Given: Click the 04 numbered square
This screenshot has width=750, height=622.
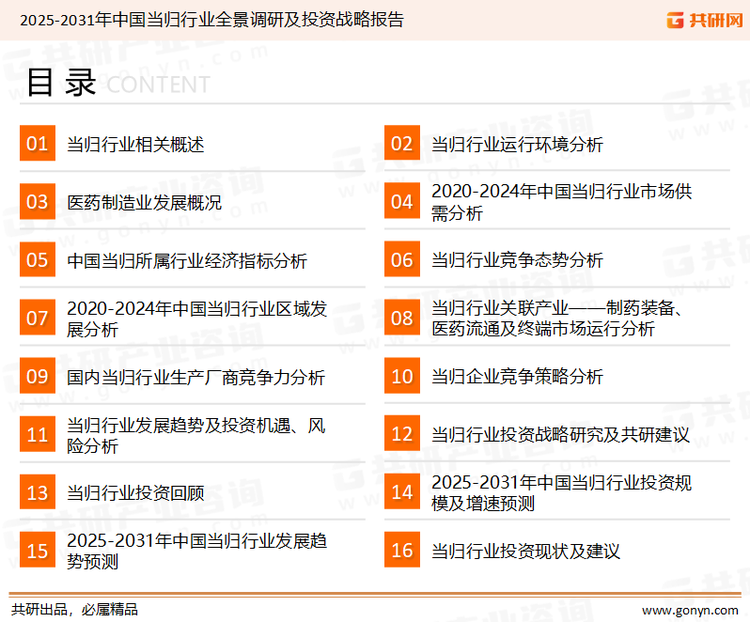Looking at the screenshot, I should (402, 202).
